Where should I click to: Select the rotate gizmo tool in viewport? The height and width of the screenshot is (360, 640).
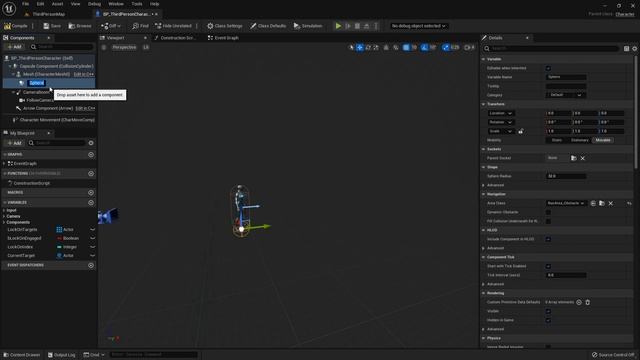point(368,47)
